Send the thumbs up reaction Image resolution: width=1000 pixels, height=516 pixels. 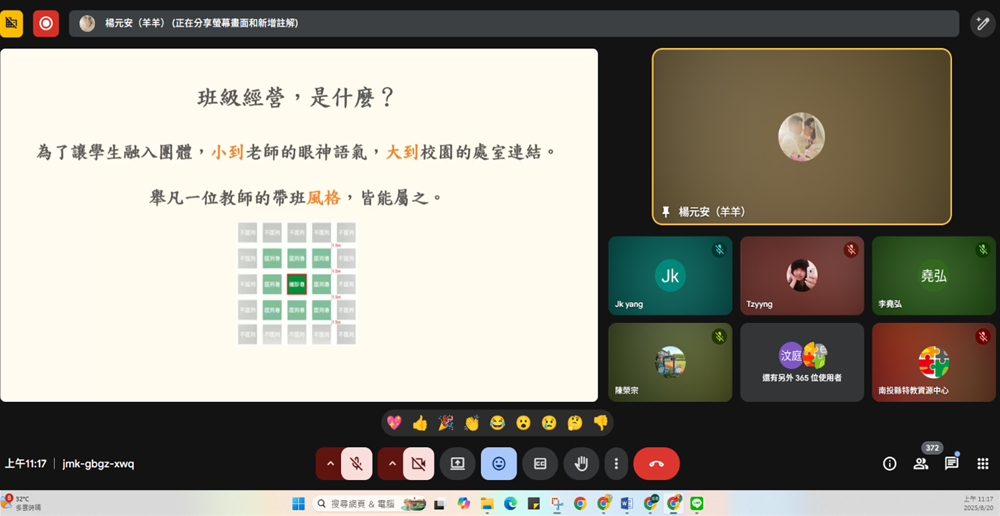click(420, 423)
